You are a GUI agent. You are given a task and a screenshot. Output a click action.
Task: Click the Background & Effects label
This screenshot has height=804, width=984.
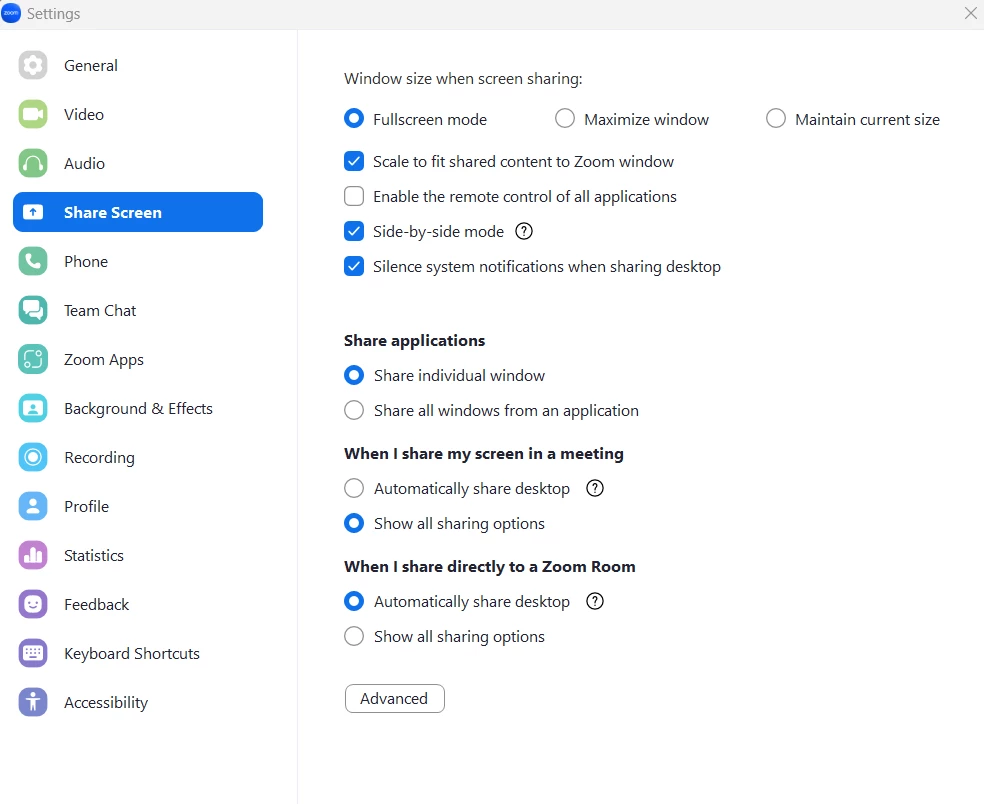point(138,409)
